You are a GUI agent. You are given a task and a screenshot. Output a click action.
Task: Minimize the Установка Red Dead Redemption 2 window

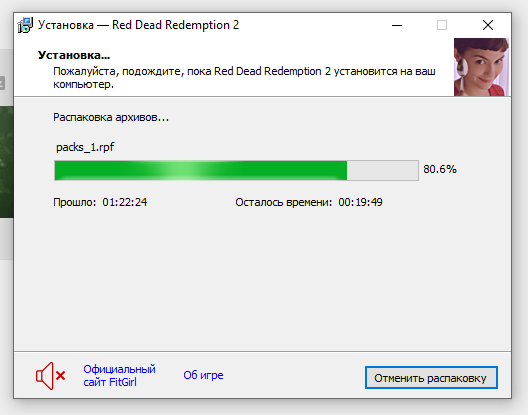coord(397,25)
